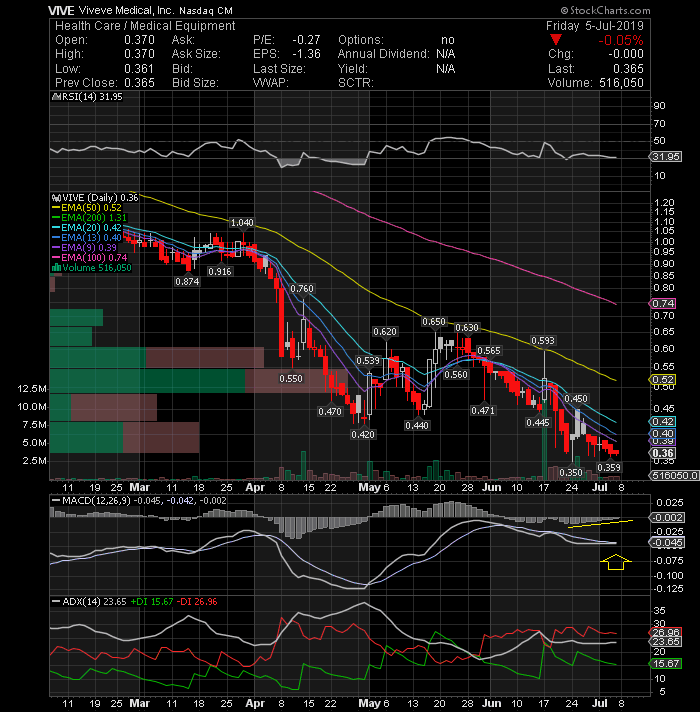Click the -0.05% percent change value
Image resolution: width=700 pixels, height=712 pixels.
[x=620, y=40]
